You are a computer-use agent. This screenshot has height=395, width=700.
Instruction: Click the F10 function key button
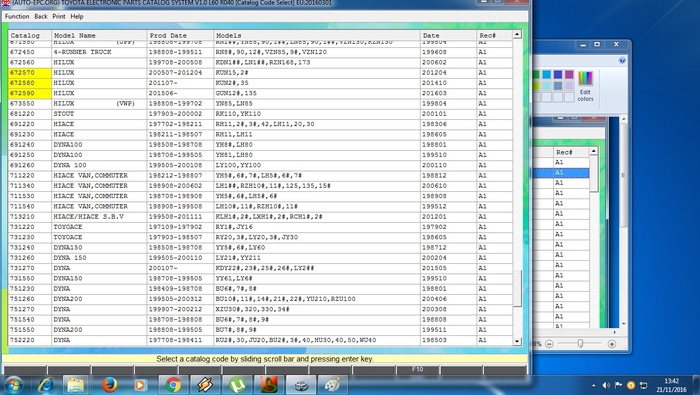click(417, 370)
